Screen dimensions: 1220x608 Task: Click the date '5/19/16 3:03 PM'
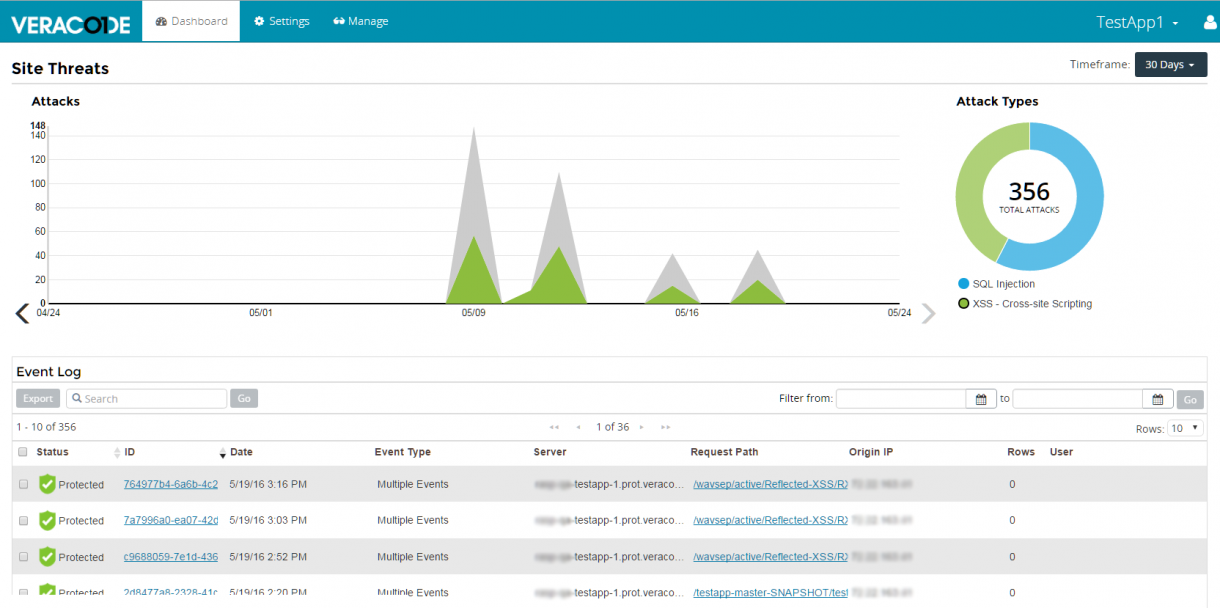tap(268, 520)
